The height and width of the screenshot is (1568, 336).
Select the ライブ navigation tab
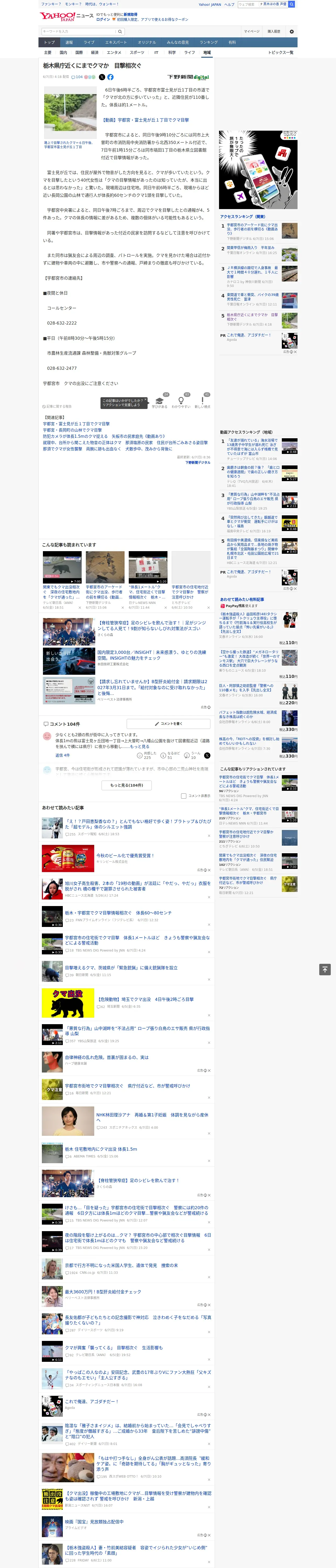89,43
